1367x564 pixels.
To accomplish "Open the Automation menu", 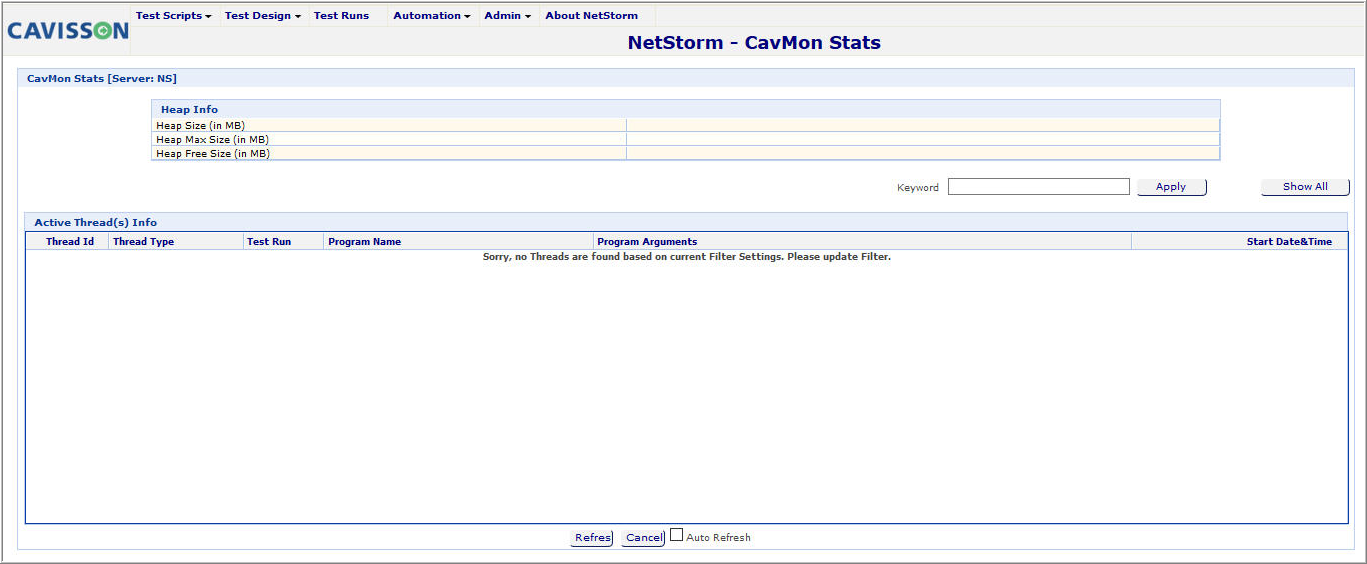I will [432, 16].
